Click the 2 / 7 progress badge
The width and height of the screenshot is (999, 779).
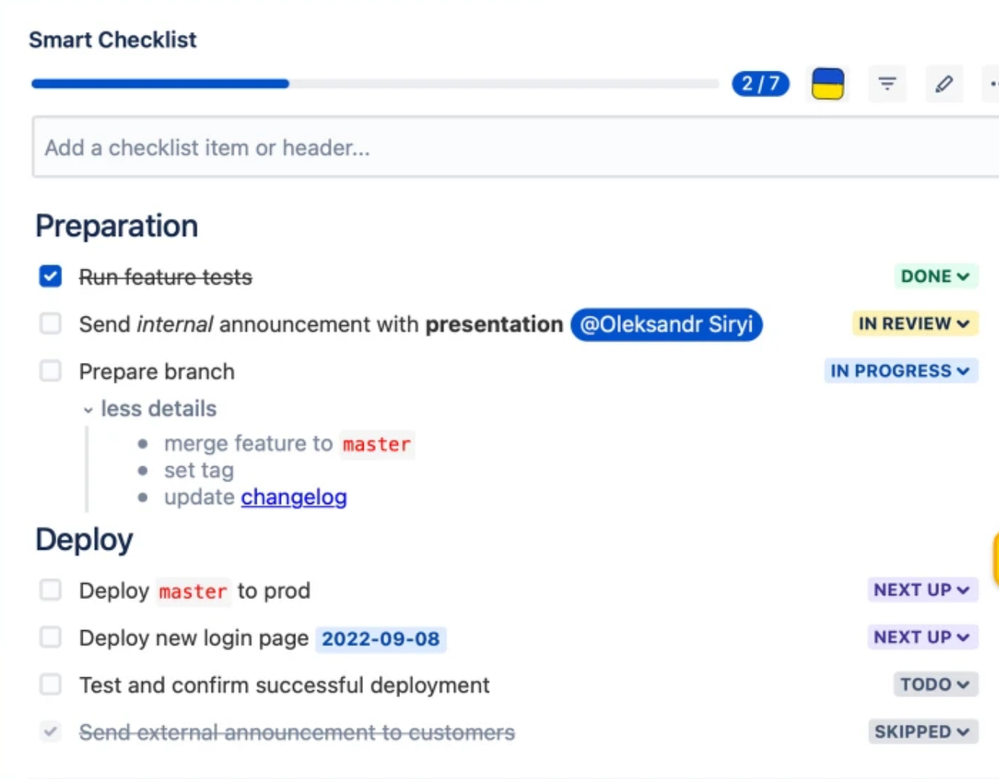[760, 83]
